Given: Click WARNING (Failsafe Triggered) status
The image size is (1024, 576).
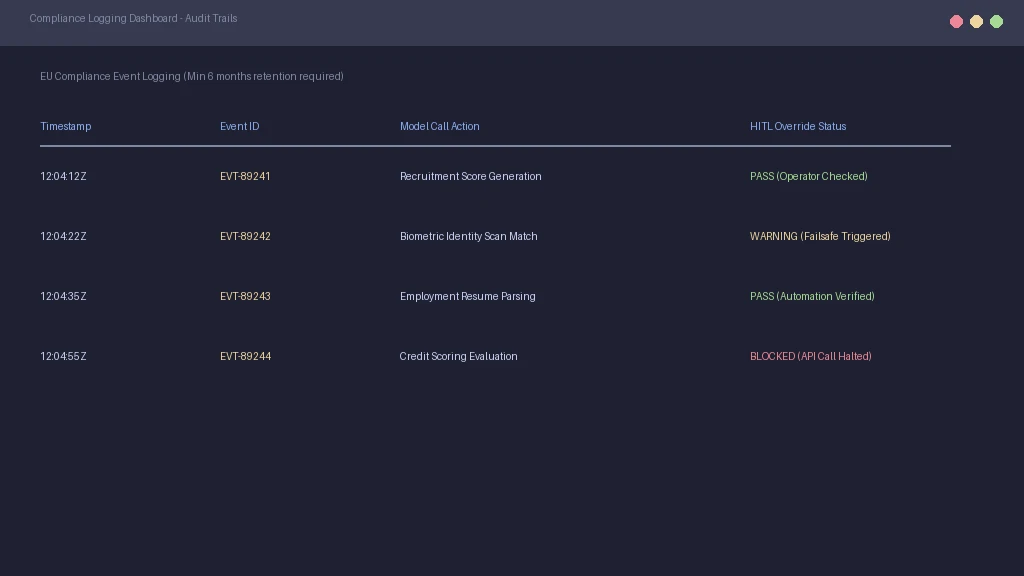Looking at the screenshot, I should click(x=820, y=236).
